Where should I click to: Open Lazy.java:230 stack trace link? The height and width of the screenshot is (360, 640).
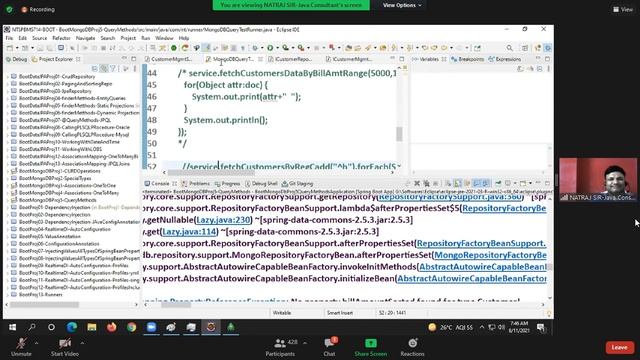click(x=223, y=220)
